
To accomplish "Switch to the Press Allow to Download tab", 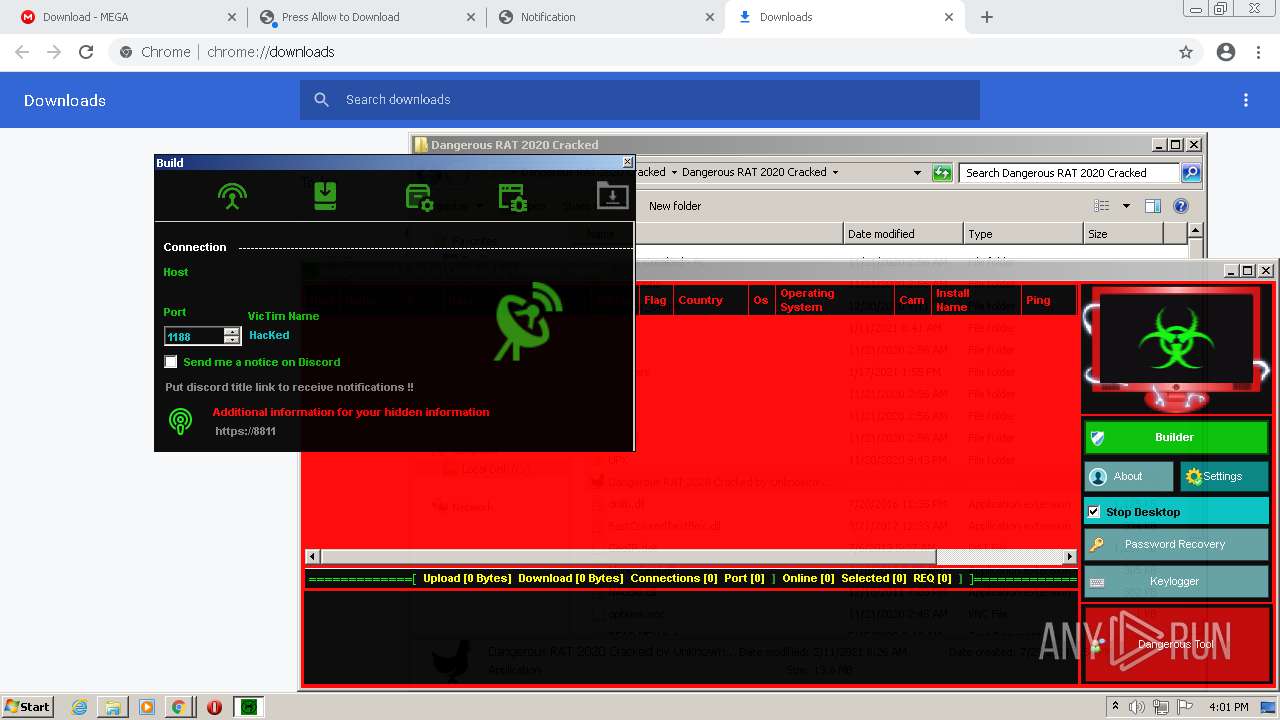I will pyautogui.click(x=367, y=17).
